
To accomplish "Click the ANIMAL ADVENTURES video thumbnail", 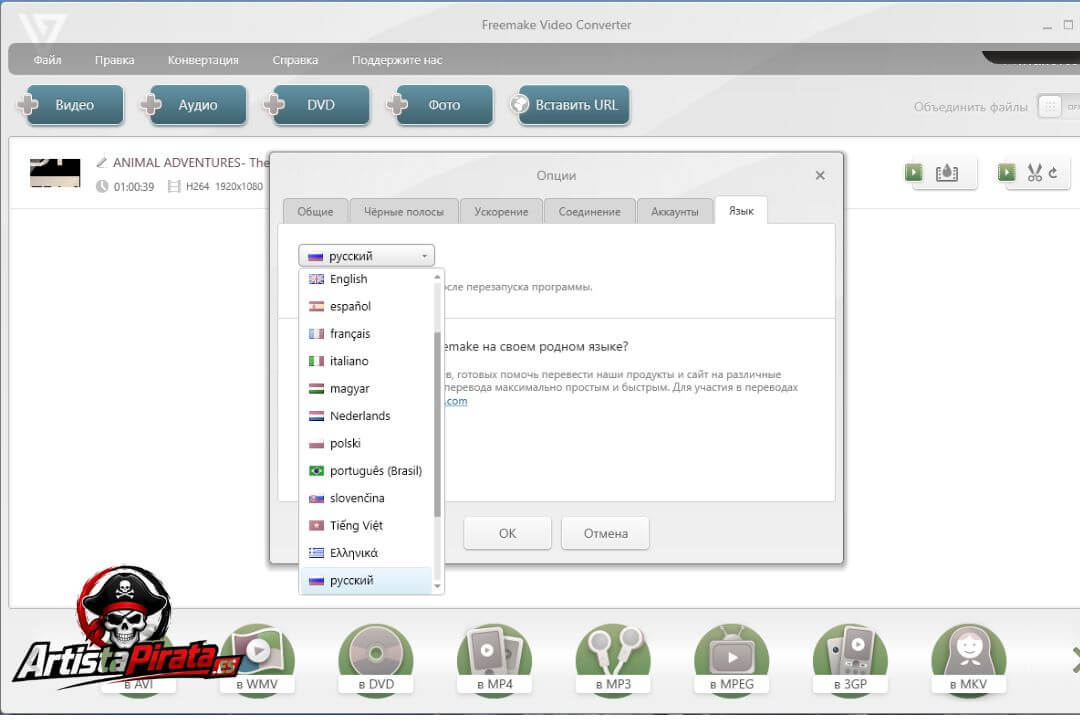I will (55, 172).
